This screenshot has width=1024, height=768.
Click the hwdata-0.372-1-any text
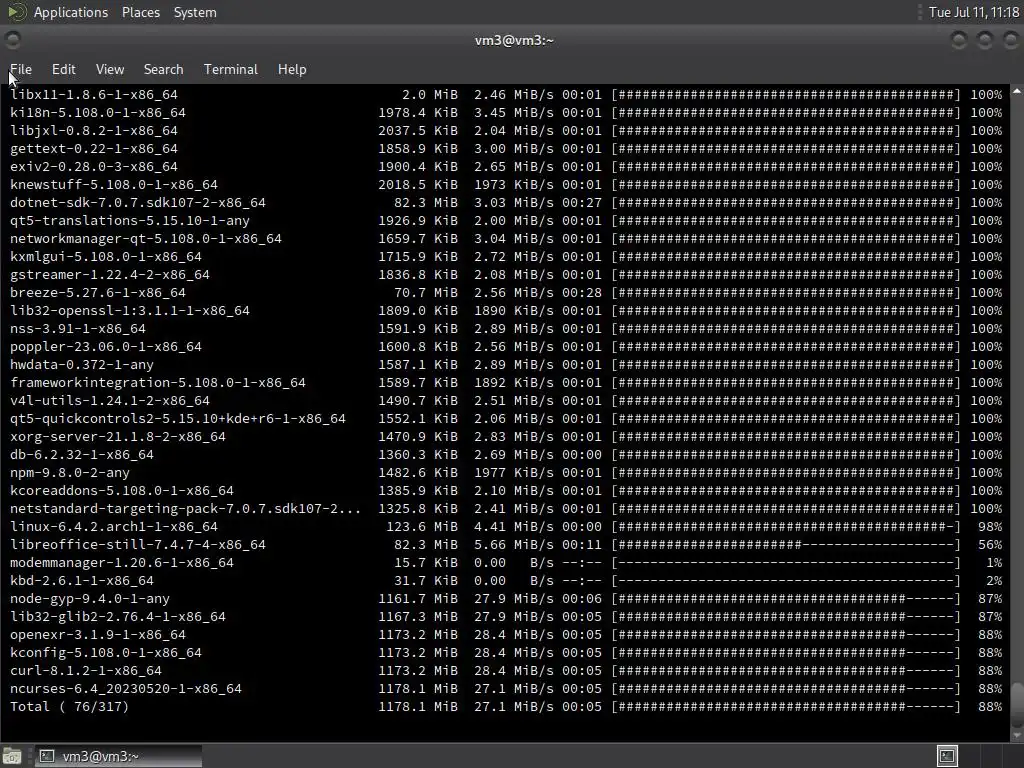point(82,364)
